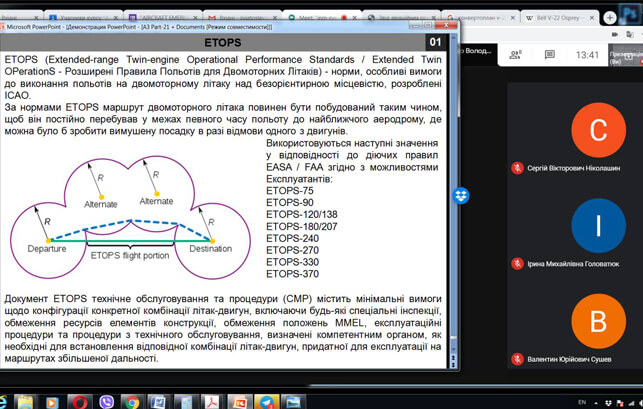Open Google Chrome from the taskbar
The image size is (643, 409).
pos(131,400)
